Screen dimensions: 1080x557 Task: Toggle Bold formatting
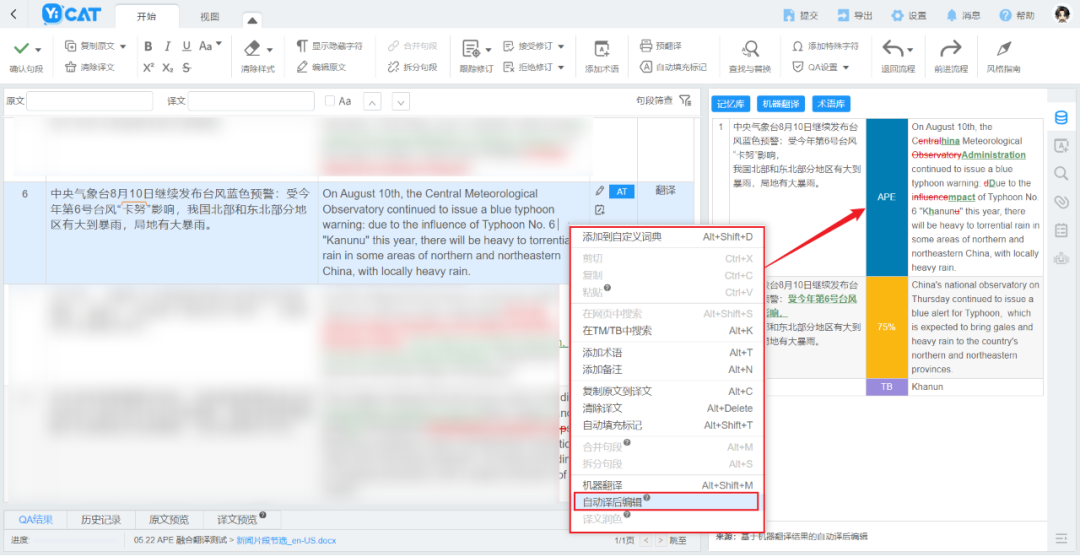pos(148,46)
